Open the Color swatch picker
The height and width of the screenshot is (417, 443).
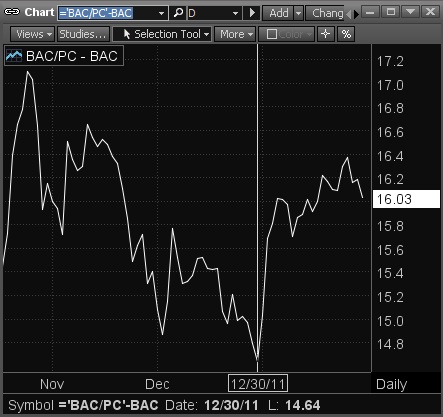click(287, 34)
